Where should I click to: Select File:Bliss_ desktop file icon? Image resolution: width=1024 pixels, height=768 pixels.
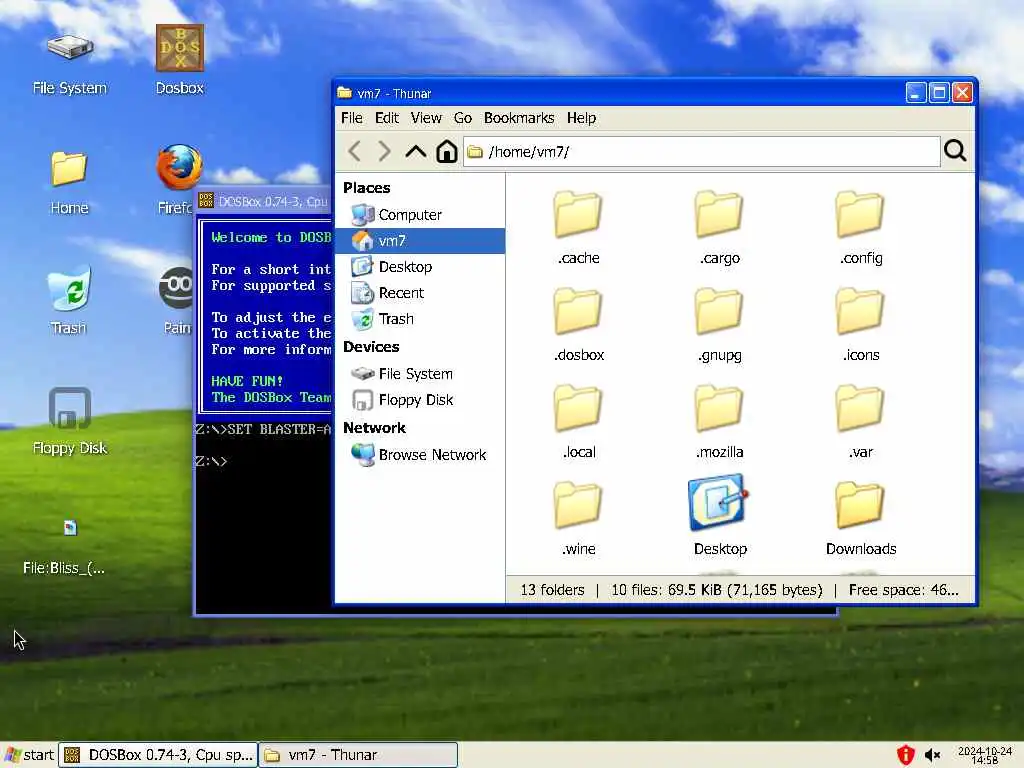[64, 547]
